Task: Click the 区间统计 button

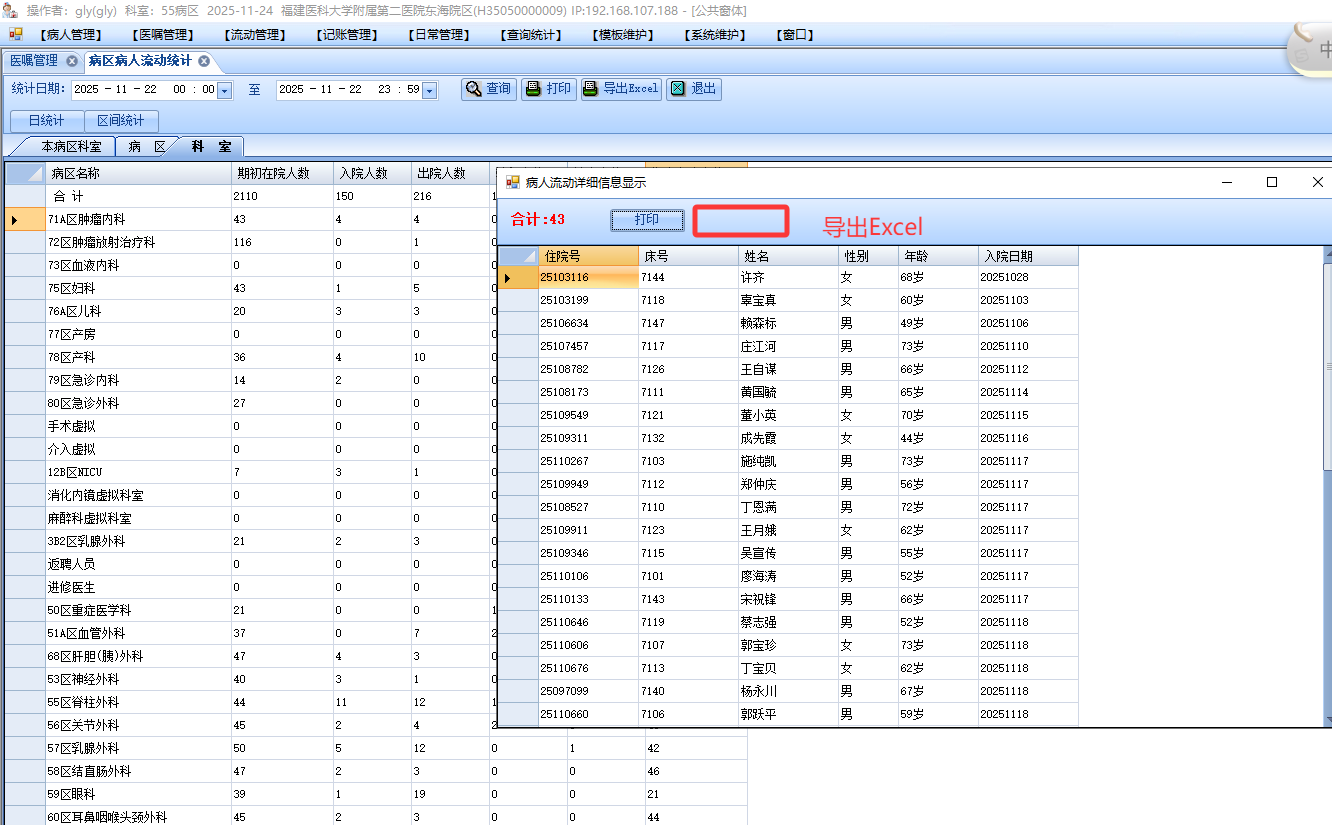Action: [121, 121]
